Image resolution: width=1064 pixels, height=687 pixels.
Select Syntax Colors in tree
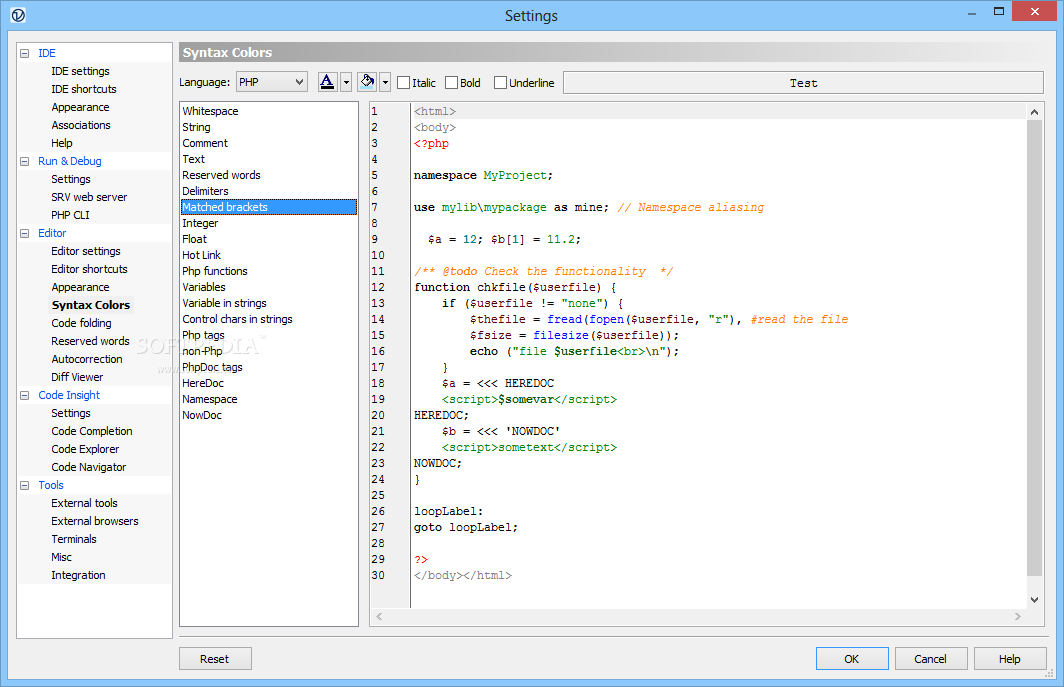coord(91,305)
